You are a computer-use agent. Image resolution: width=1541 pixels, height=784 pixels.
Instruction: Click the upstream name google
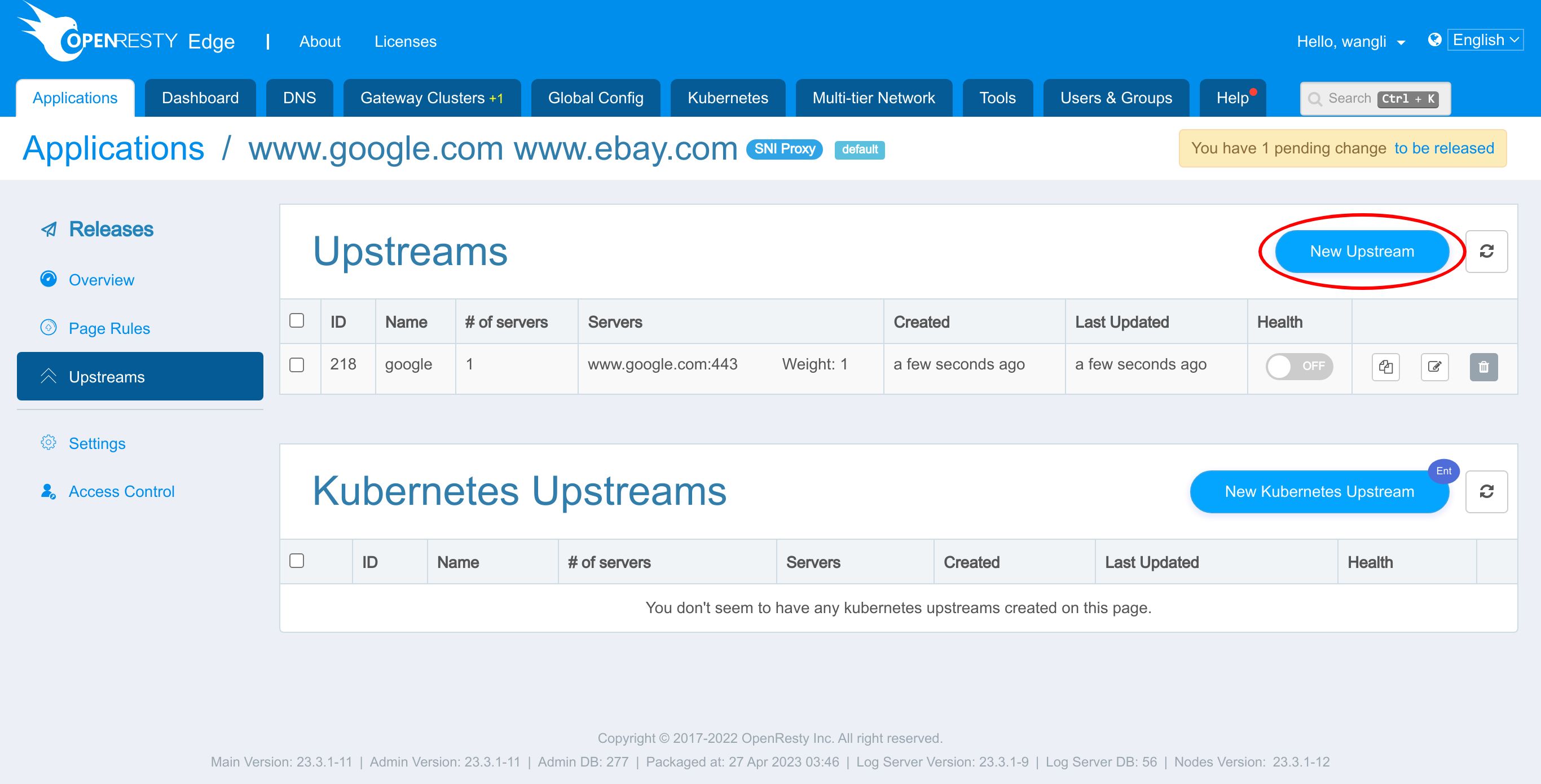point(408,364)
